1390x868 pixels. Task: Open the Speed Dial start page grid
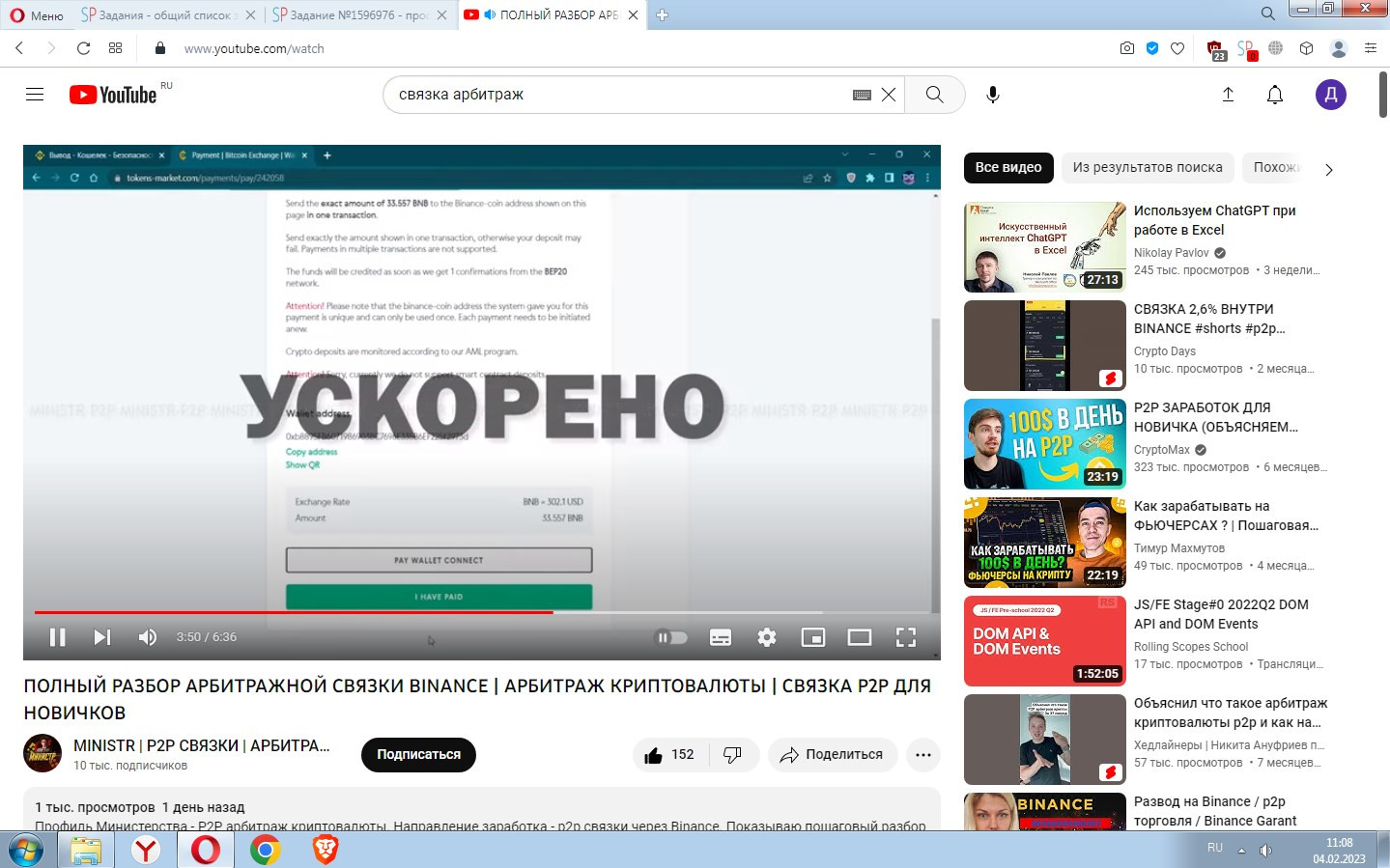pyautogui.click(x=116, y=48)
